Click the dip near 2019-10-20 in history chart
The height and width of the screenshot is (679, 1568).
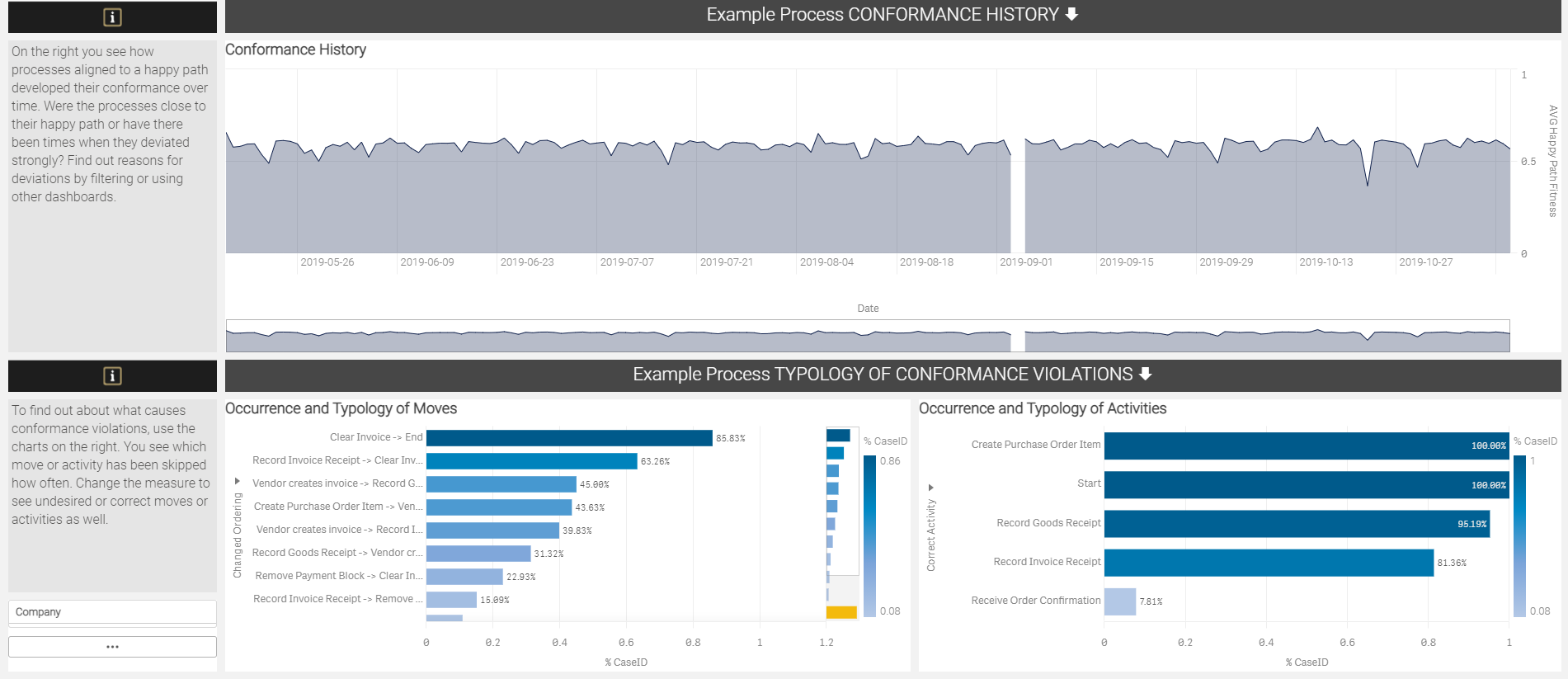(x=1368, y=183)
